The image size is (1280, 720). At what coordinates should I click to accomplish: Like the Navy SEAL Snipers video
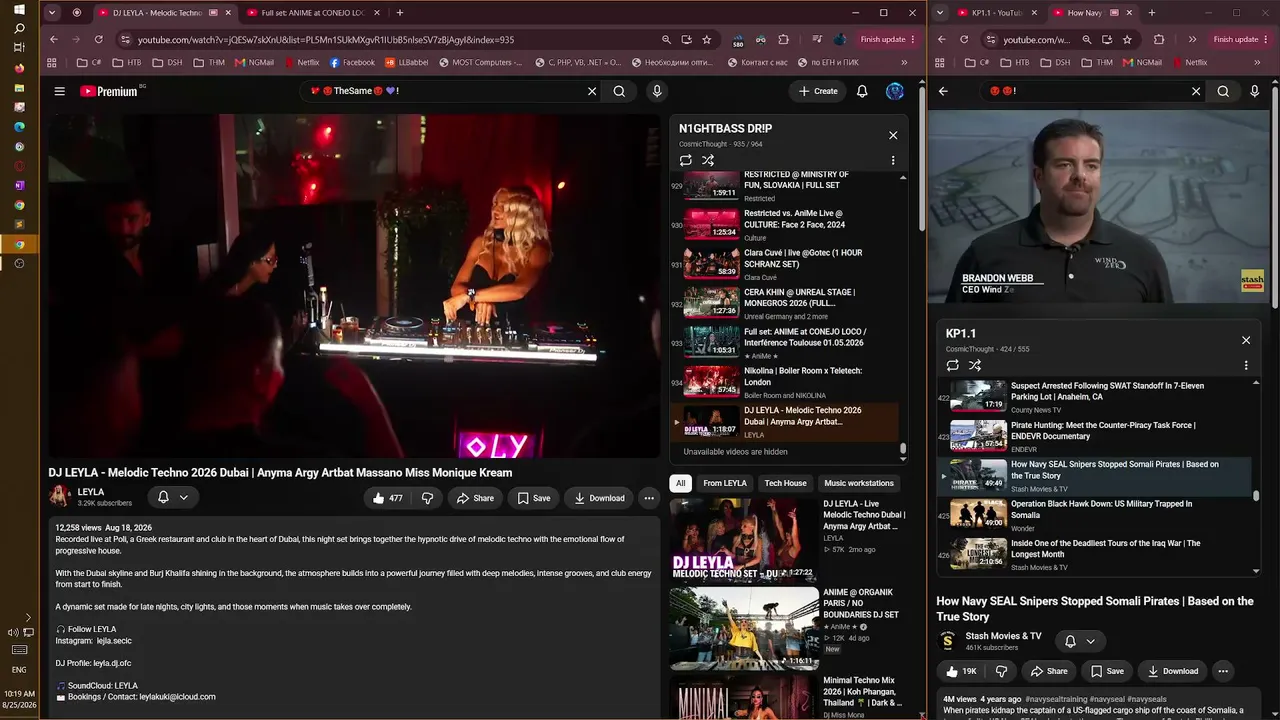click(960, 671)
